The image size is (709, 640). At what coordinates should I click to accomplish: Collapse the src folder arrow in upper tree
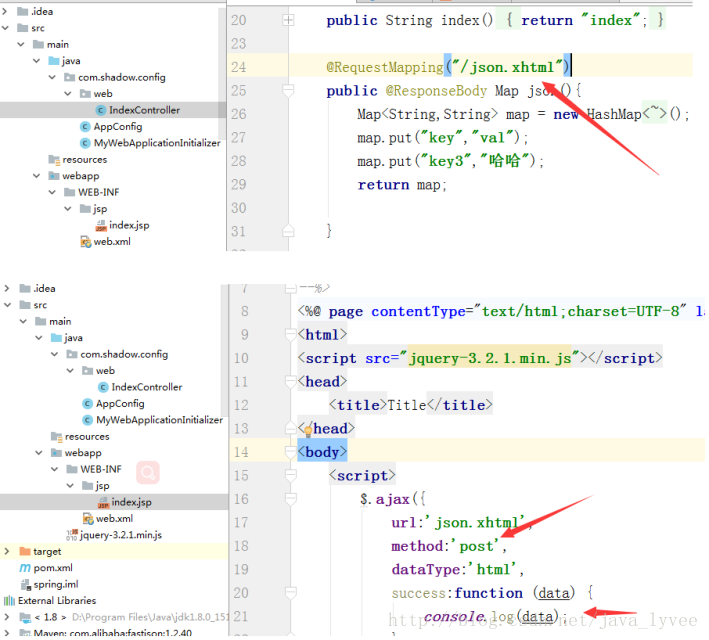point(5,28)
